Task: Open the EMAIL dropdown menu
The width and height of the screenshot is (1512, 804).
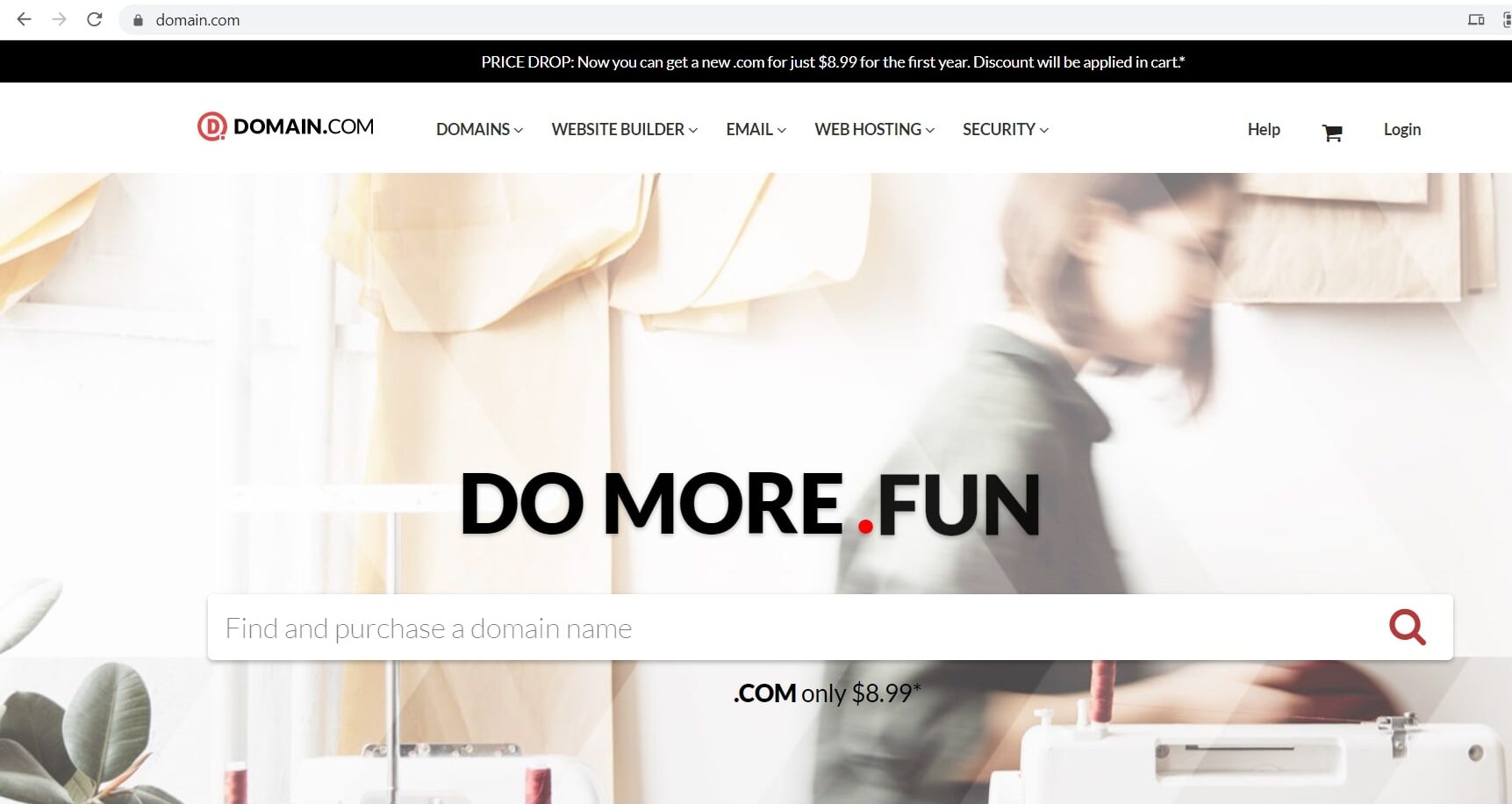Action: [756, 129]
